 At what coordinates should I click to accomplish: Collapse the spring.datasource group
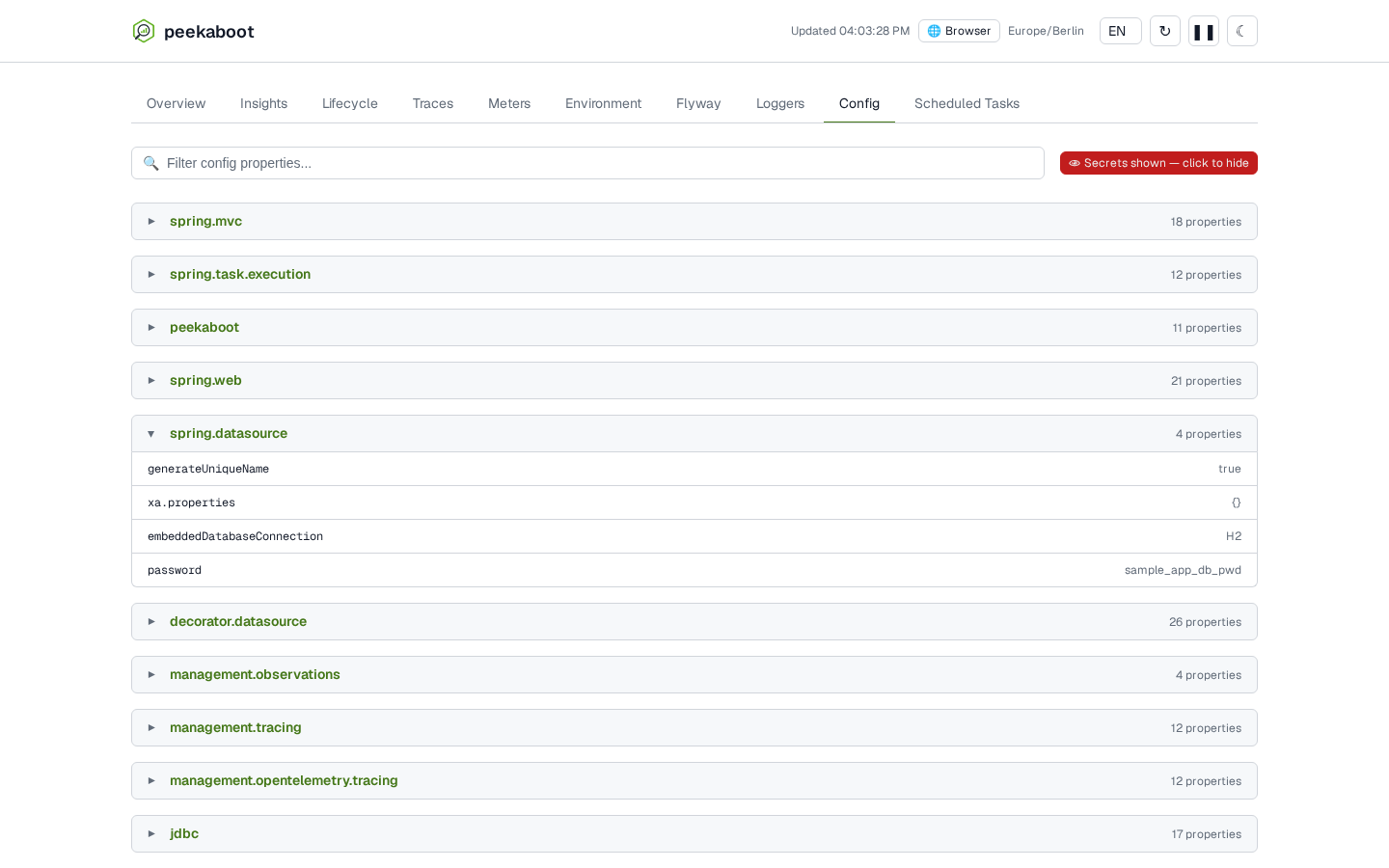coord(694,434)
